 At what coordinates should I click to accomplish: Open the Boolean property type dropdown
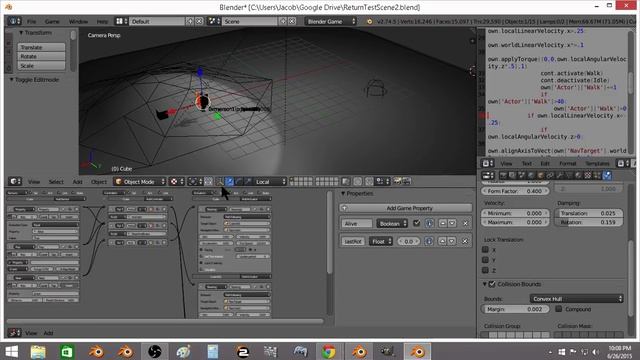pos(392,224)
